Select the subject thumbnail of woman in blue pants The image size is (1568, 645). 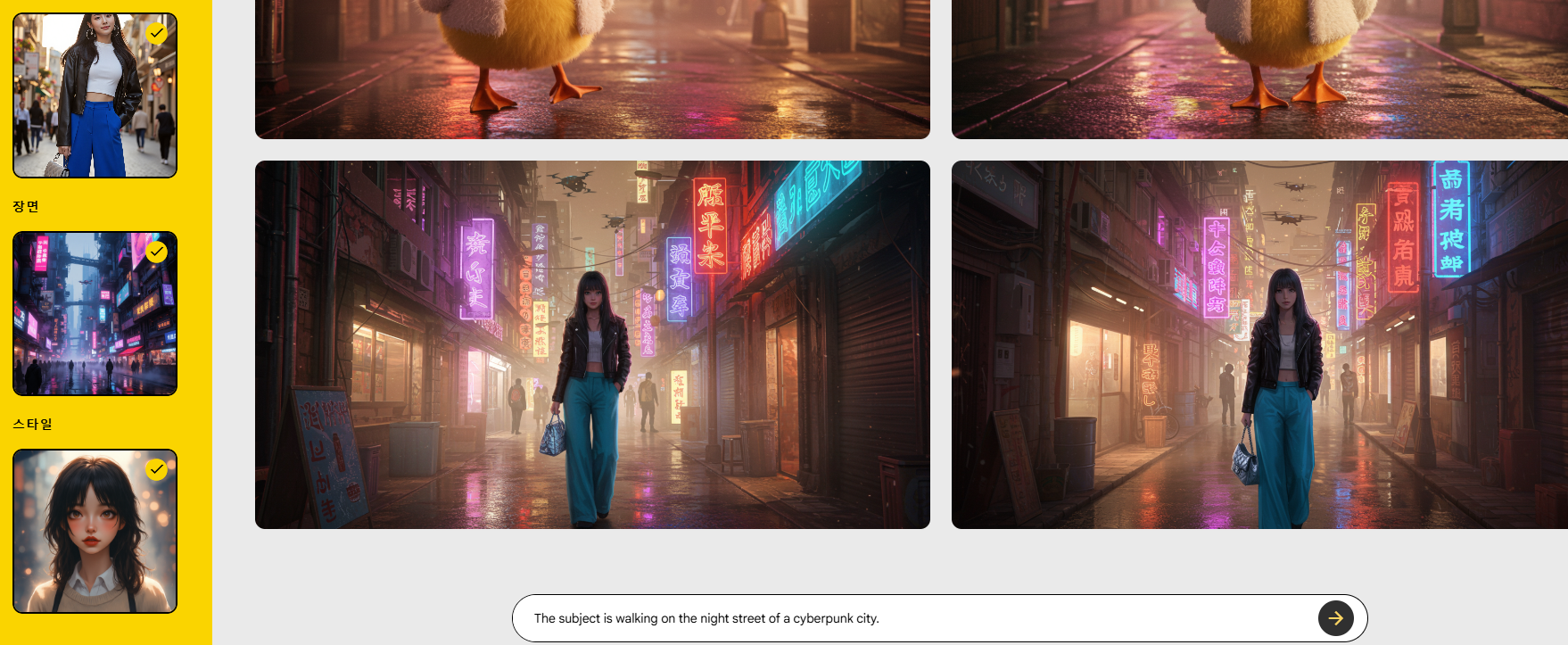[95, 95]
